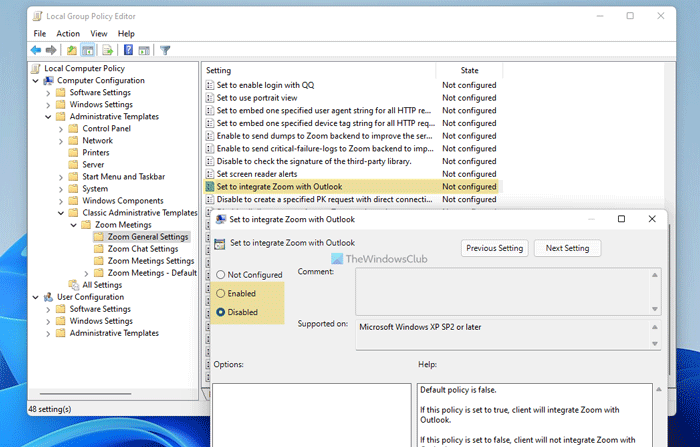This screenshot has height=447, width=700.
Task: Click the Comment box scroll down arrow
Action: (654, 309)
